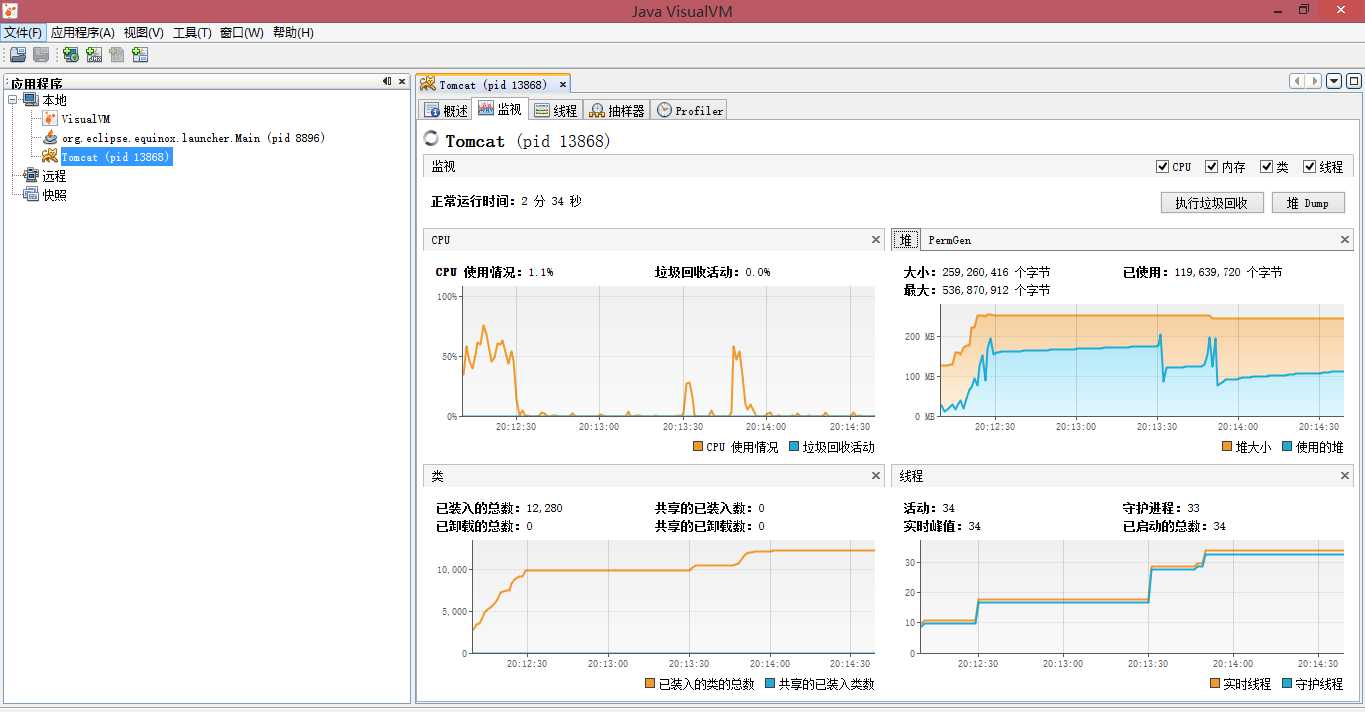Select the PermGen memory tab
This screenshot has width=1365, height=712.
coord(949,240)
